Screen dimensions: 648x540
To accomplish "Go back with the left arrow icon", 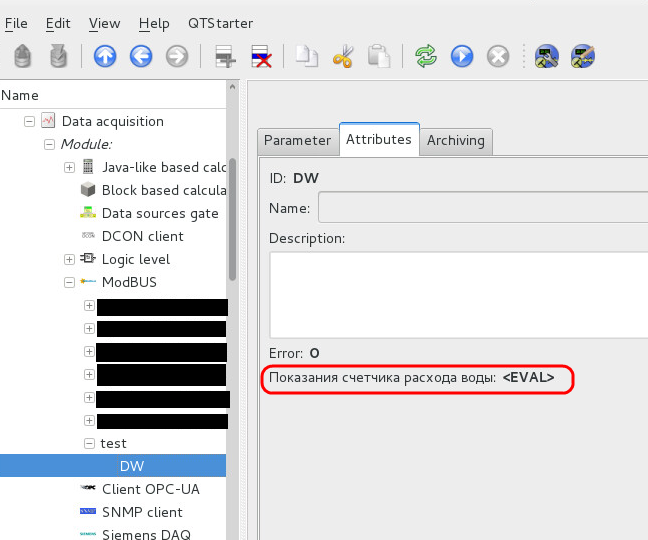I will [x=141, y=56].
